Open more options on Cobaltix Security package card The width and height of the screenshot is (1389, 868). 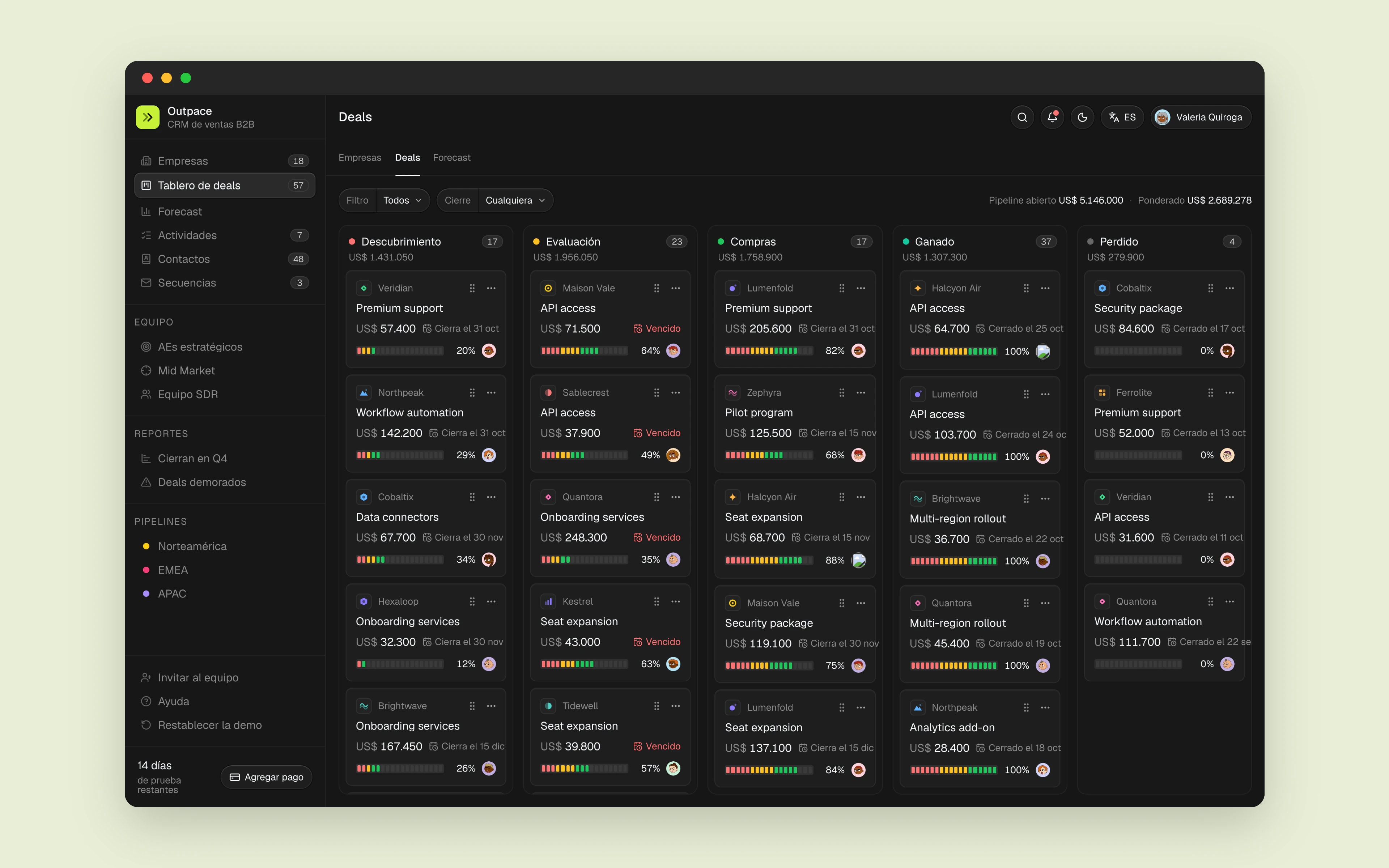coord(1229,288)
